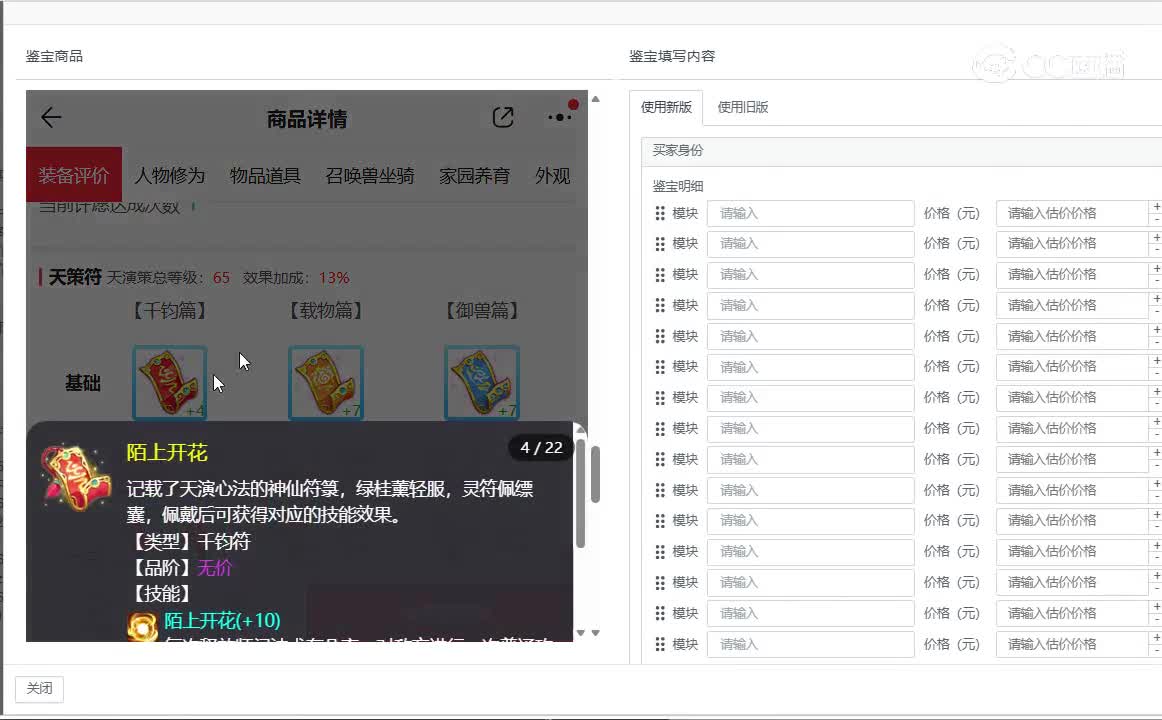This screenshot has width=1162, height=720.
Task: Increase the fourth row price with plus stepper
Action: click(1156, 299)
